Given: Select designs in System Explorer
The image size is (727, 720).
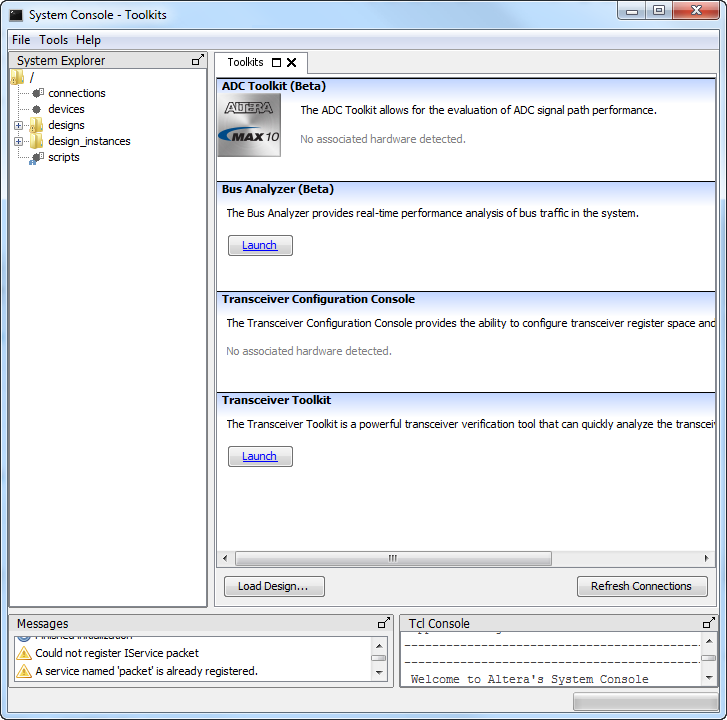Looking at the screenshot, I should click(x=66, y=125).
